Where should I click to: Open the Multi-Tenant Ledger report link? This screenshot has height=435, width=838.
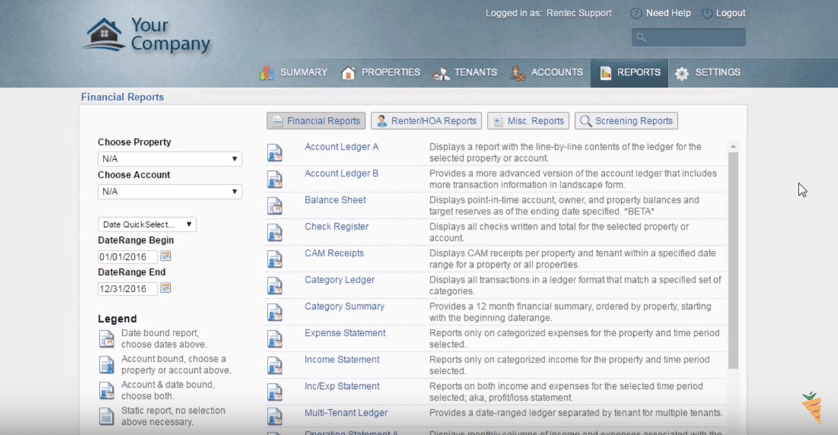[346, 413]
